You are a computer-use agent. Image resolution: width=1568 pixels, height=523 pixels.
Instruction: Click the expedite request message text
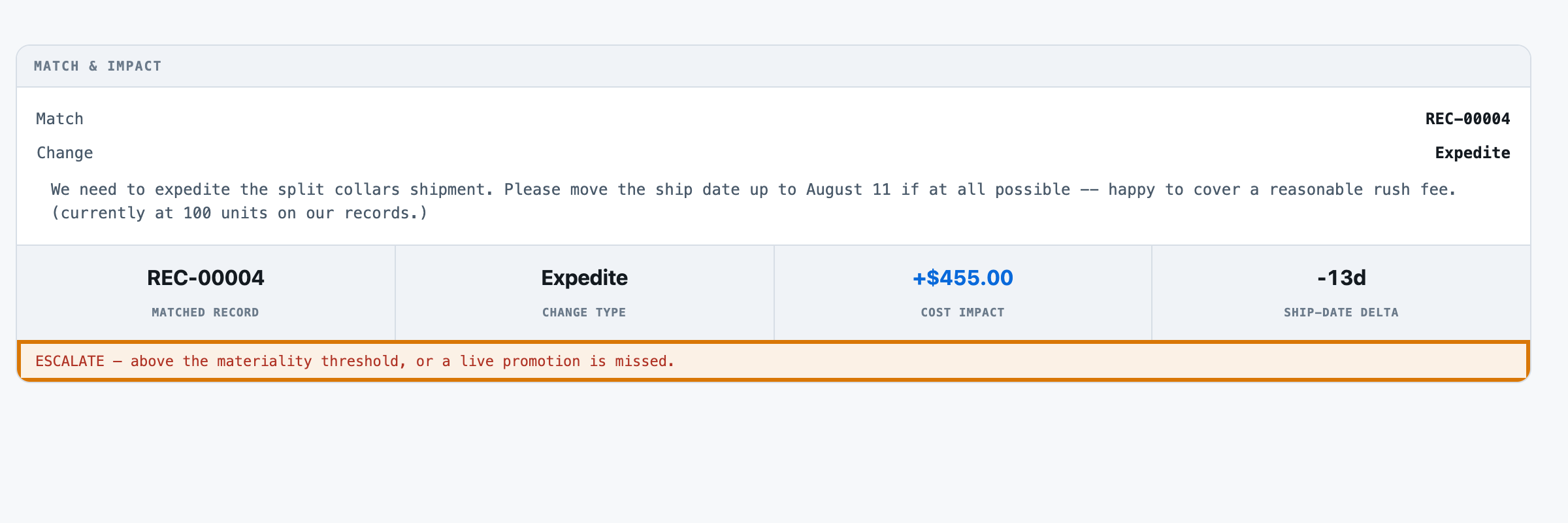tap(754, 190)
